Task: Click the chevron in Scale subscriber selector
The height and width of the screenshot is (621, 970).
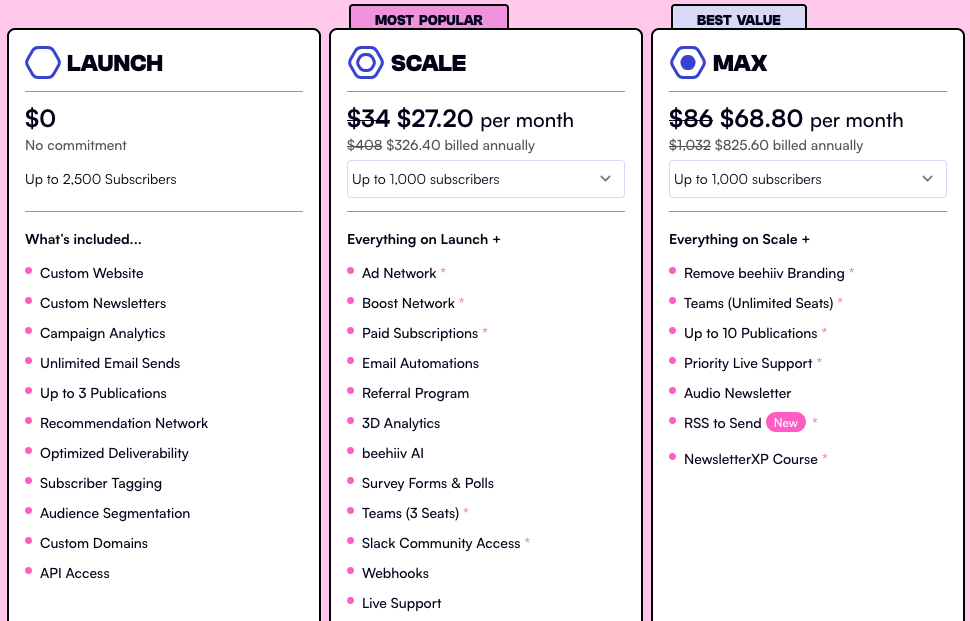Action: pos(605,179)
